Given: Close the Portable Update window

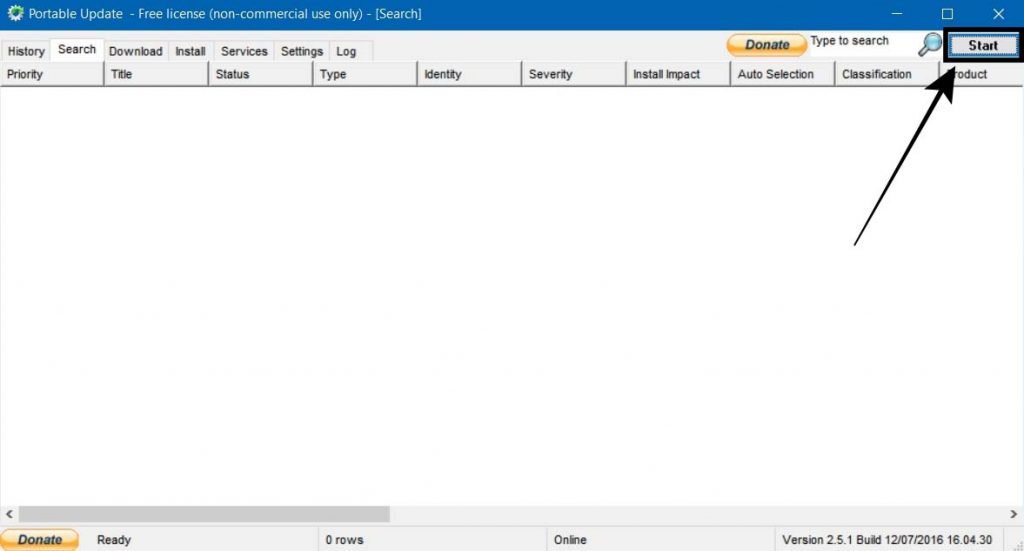Looking at the screenshot, I should (x=998, y=14).
